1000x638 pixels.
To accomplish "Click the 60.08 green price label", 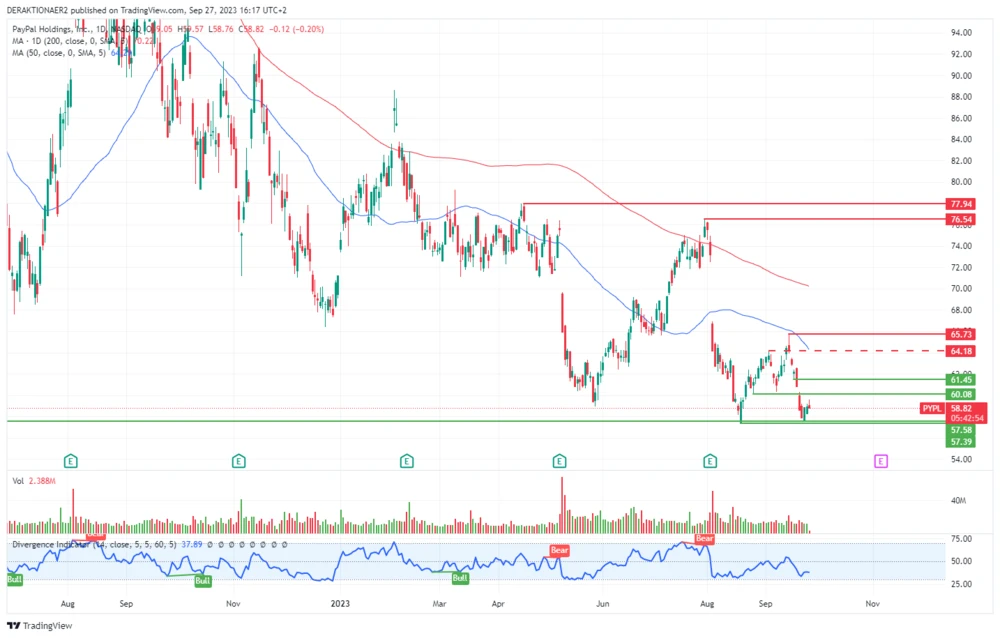I will tap(962, 394).
